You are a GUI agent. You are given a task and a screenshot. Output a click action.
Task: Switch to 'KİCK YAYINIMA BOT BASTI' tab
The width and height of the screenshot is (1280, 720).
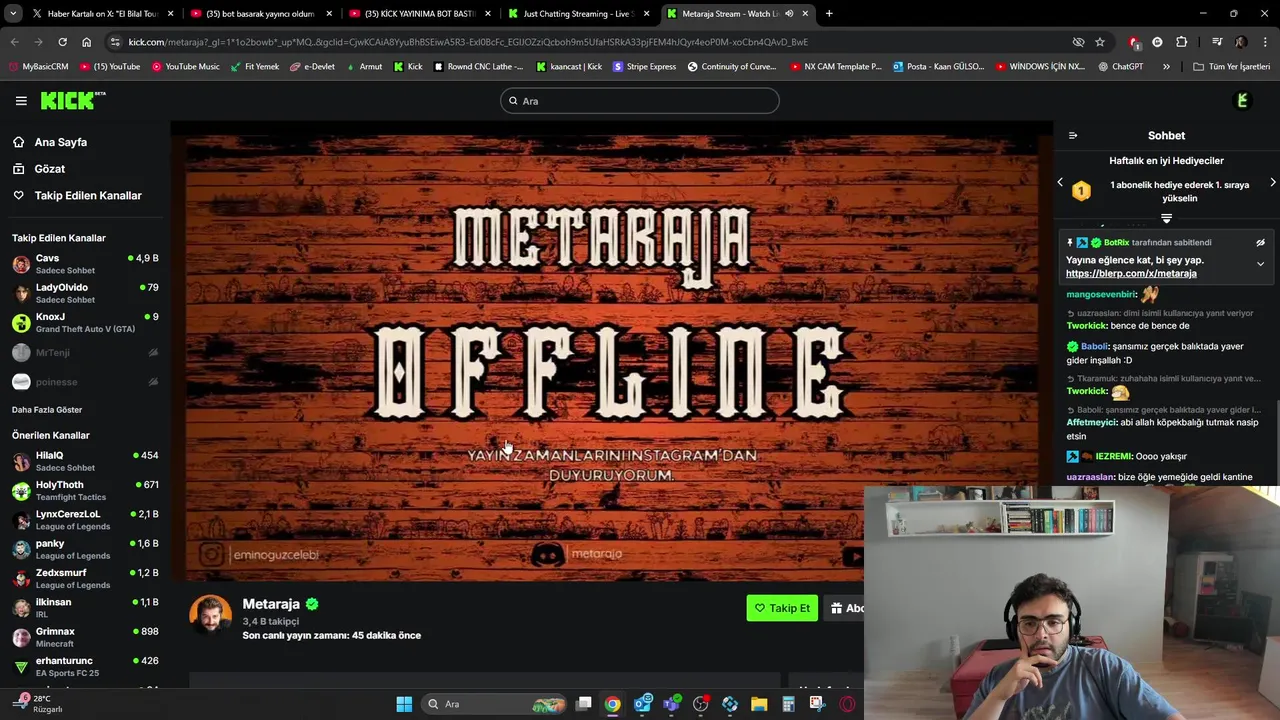[418, 14]
